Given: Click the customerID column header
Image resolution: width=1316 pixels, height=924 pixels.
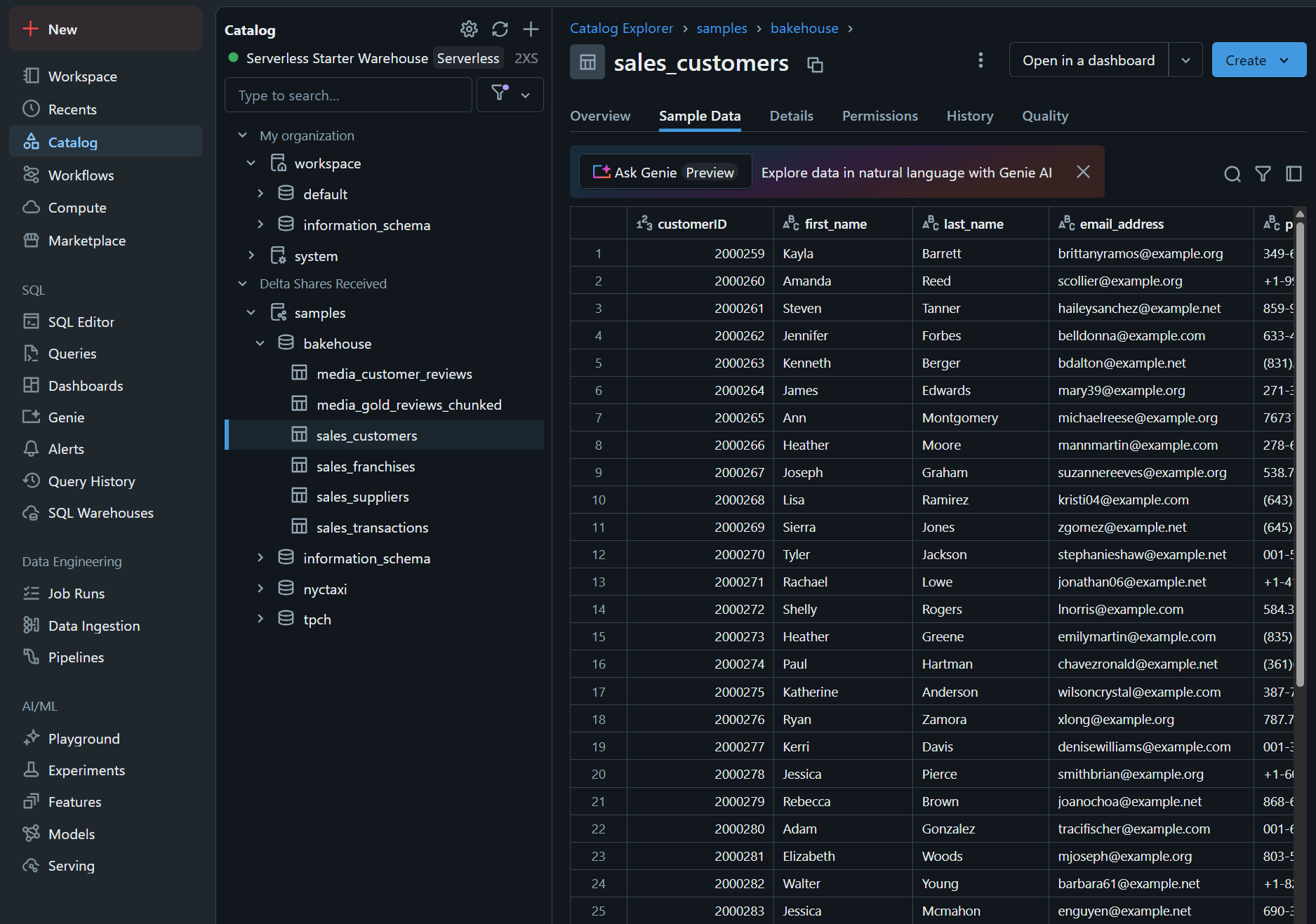Looking at the screenshot, I should click(700, 223).
